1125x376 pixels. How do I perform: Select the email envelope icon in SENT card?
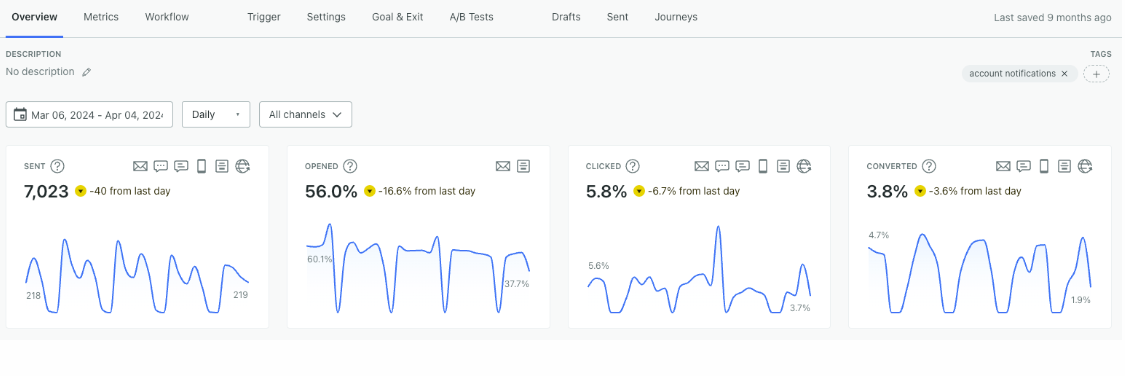[x=140, y=166]
